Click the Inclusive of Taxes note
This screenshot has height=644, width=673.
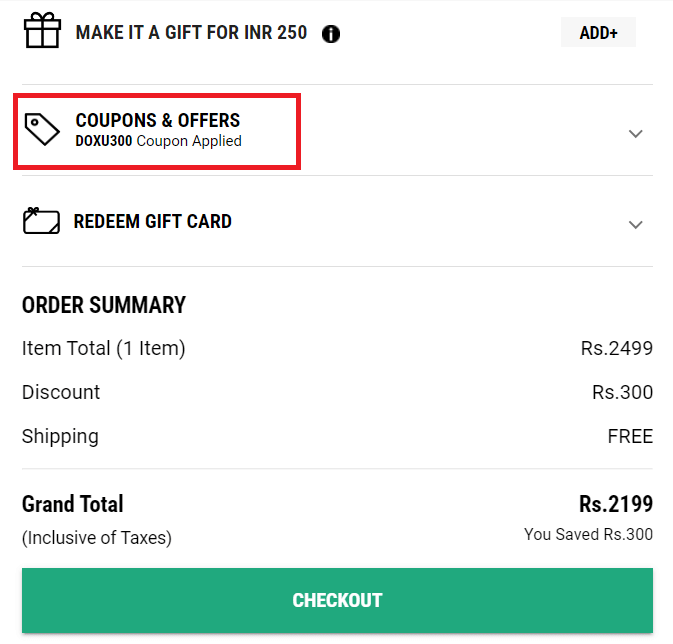point(97,538)
